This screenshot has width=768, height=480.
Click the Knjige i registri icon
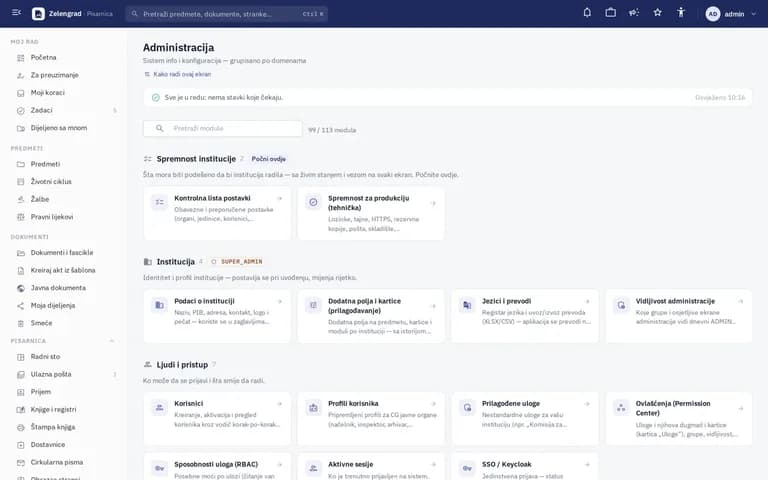pyautogui.click(x=21, y=410)
